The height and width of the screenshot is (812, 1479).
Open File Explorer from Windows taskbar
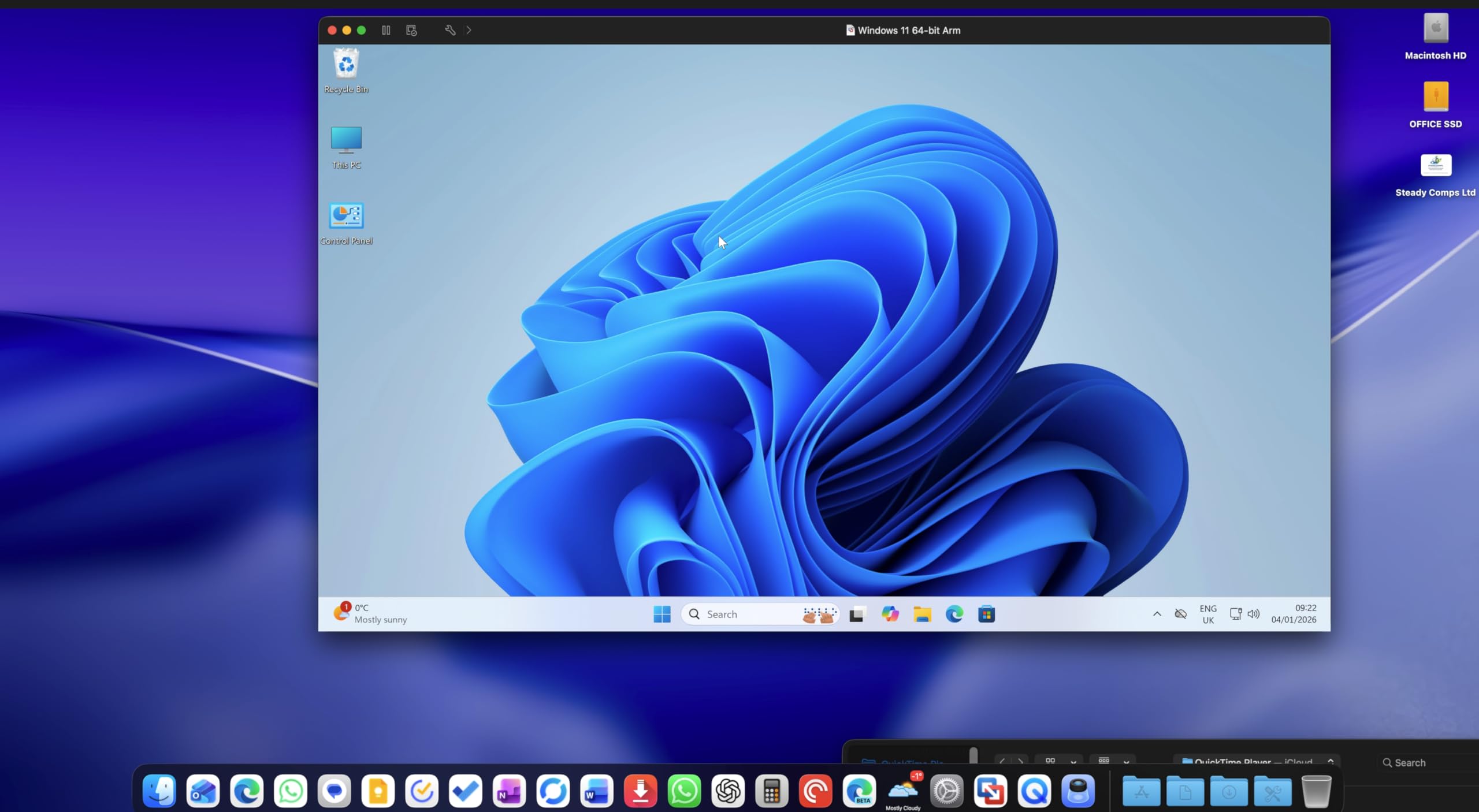click(x=922, y=614)
